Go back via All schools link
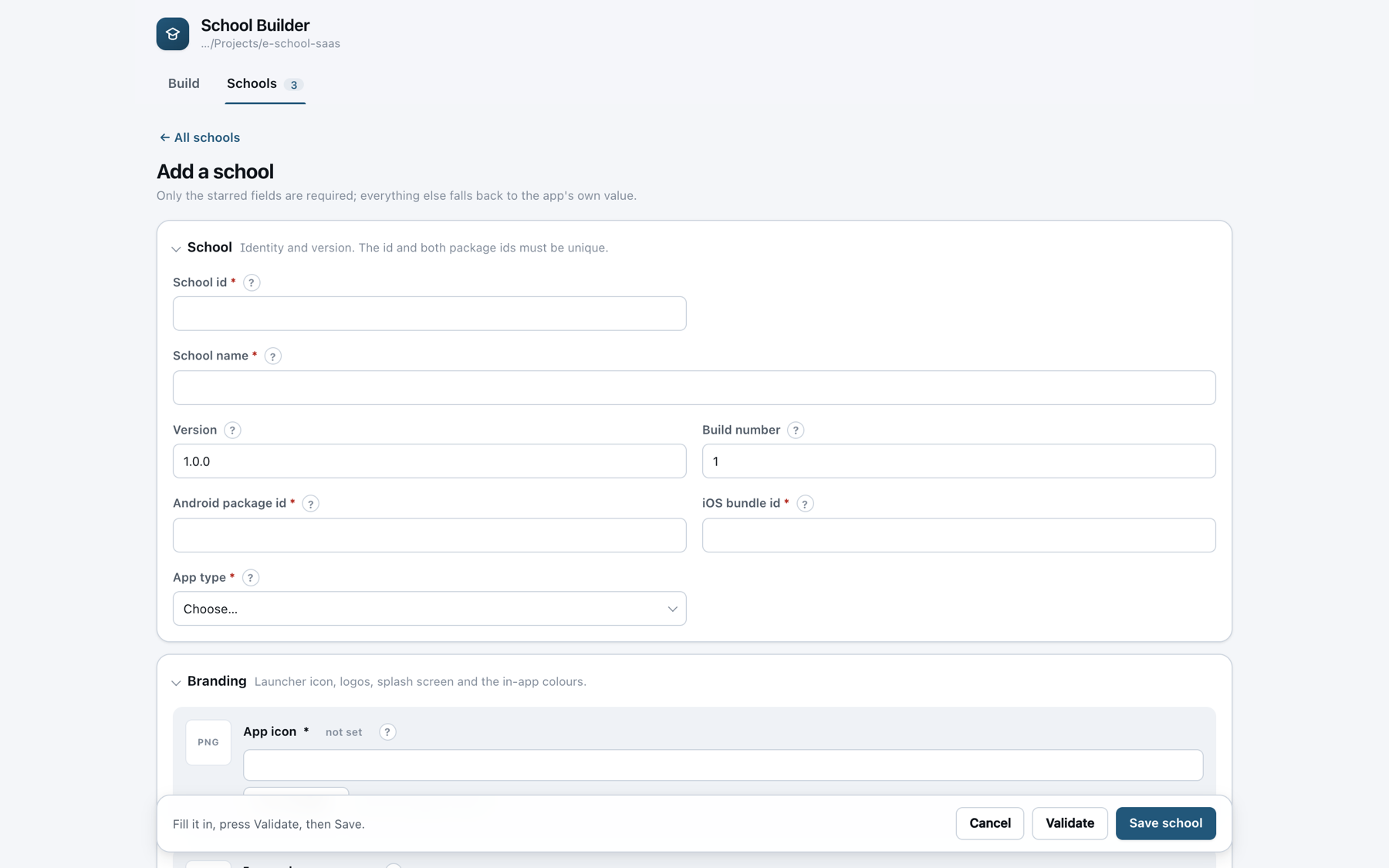 [200, 137]
